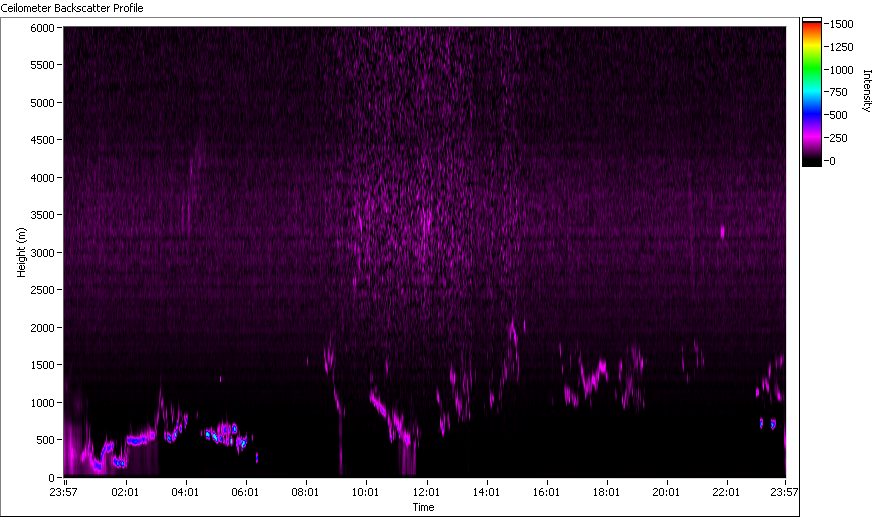This screenshot has height=517, width=876.
Task: Click the 16:01 time tick label
Action: coord(546,492)
